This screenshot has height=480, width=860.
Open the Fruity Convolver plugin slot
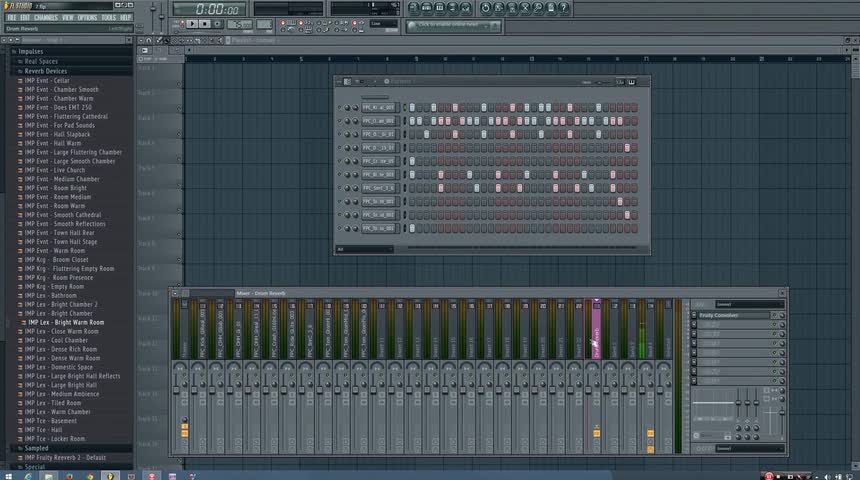coord(734,315)
